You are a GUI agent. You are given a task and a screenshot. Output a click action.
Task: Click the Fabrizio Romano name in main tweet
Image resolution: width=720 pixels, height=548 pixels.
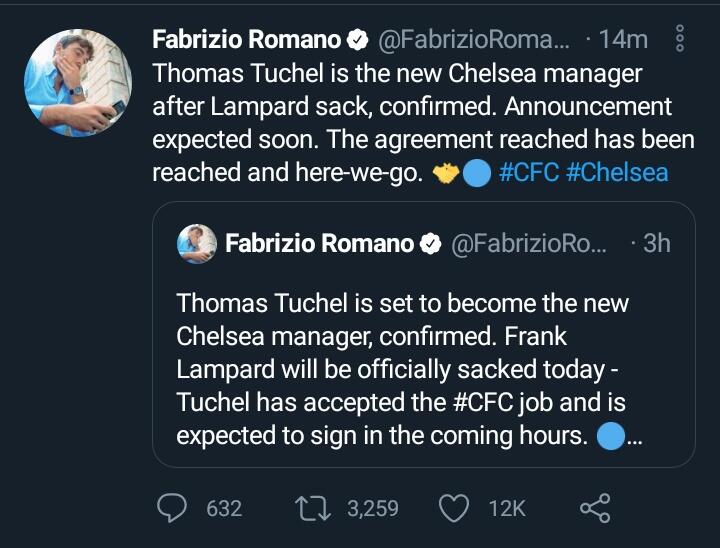point(247,40)
